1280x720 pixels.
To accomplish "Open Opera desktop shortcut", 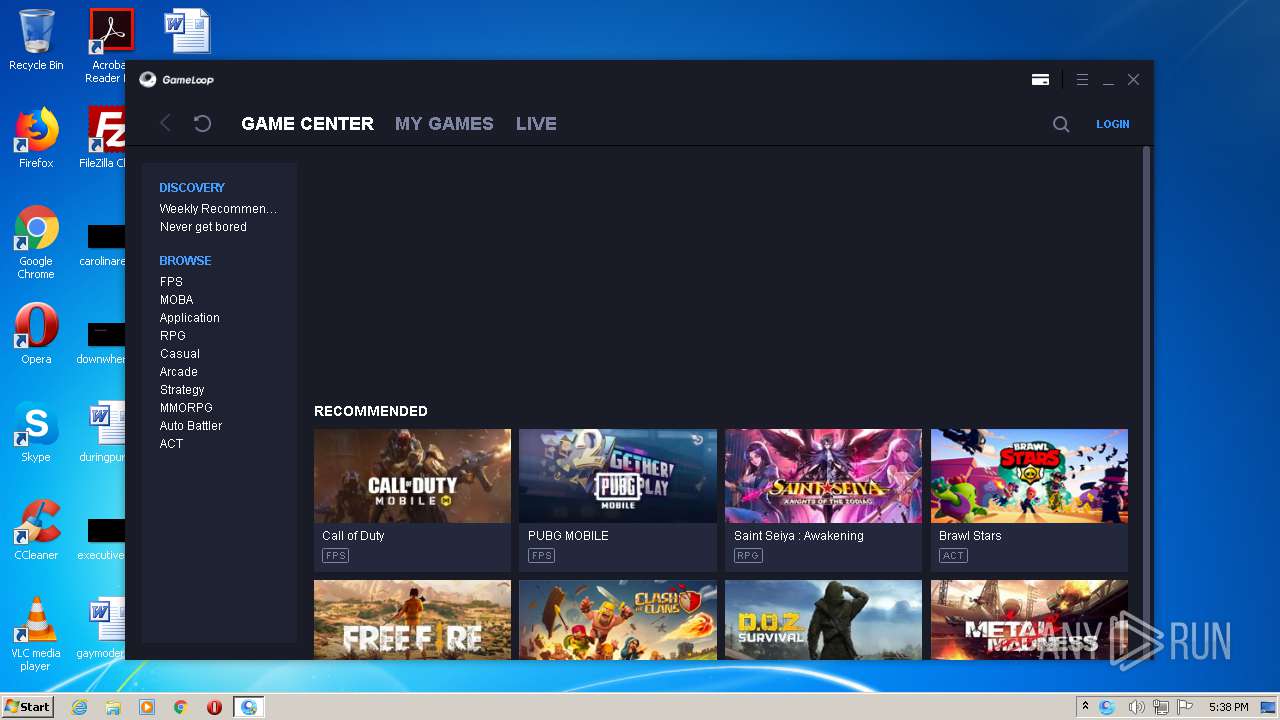I will point(36,334).
